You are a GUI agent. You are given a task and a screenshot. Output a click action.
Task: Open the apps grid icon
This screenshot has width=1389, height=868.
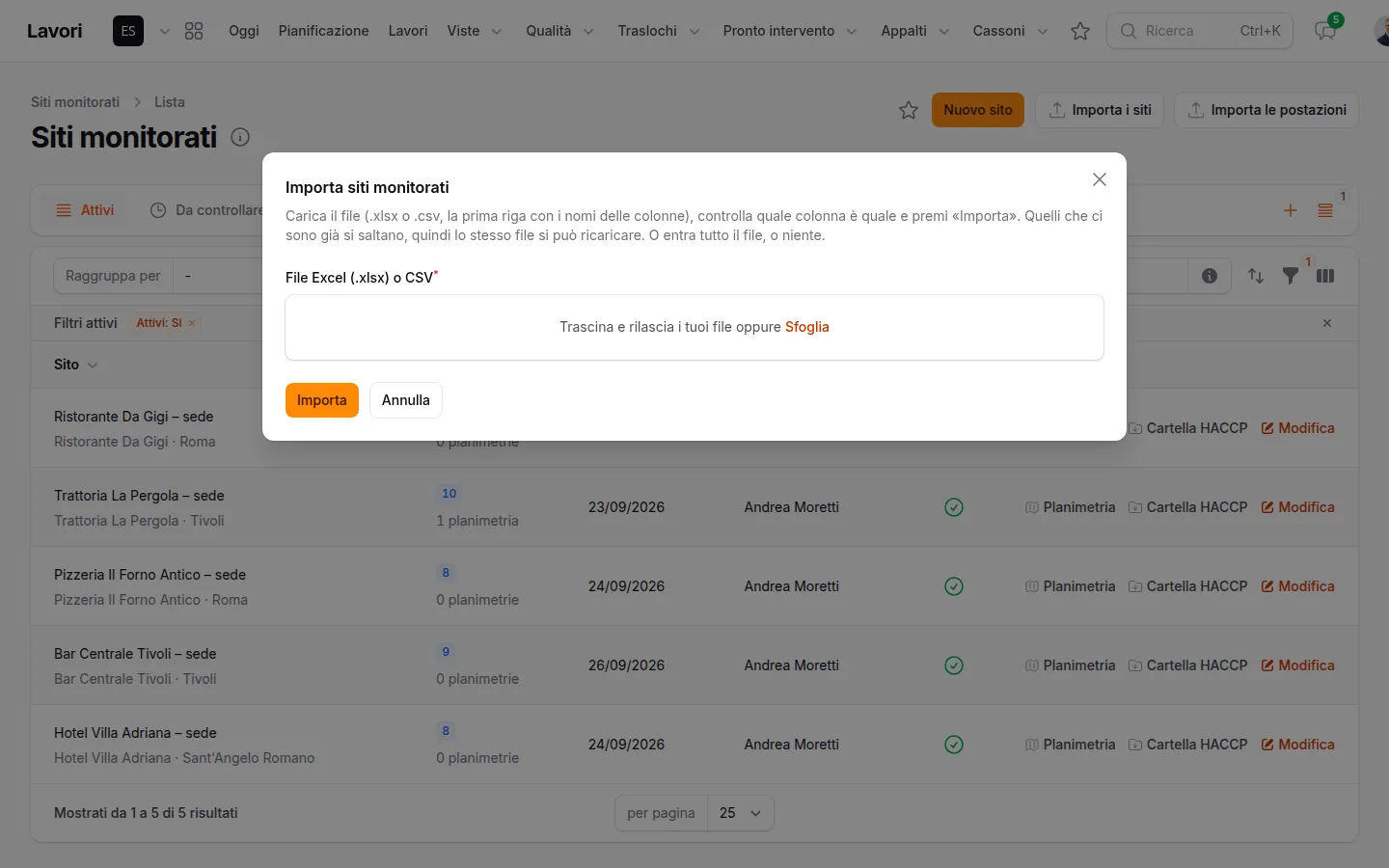[x=194, y=31]
